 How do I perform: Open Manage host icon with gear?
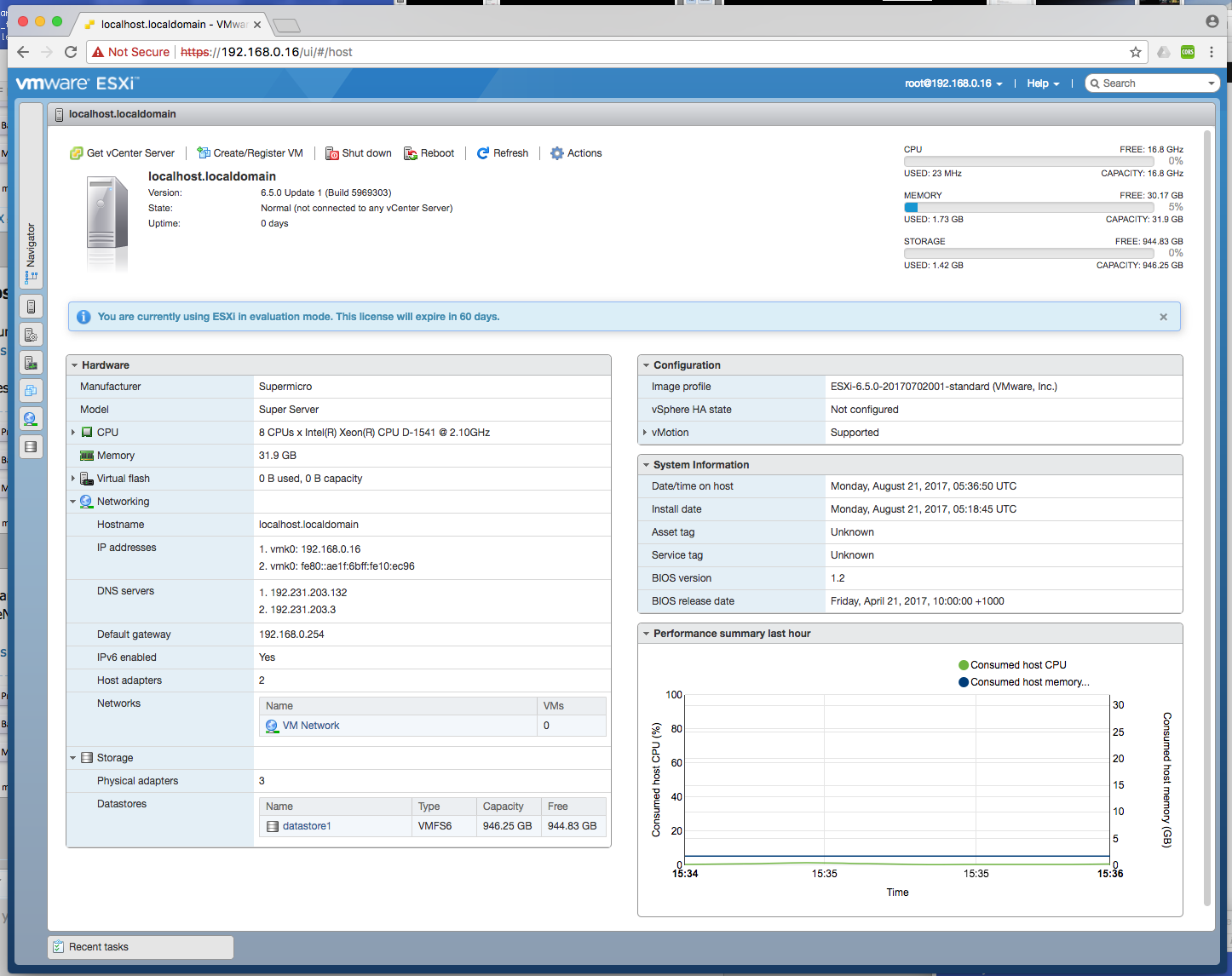coord(31,335)
